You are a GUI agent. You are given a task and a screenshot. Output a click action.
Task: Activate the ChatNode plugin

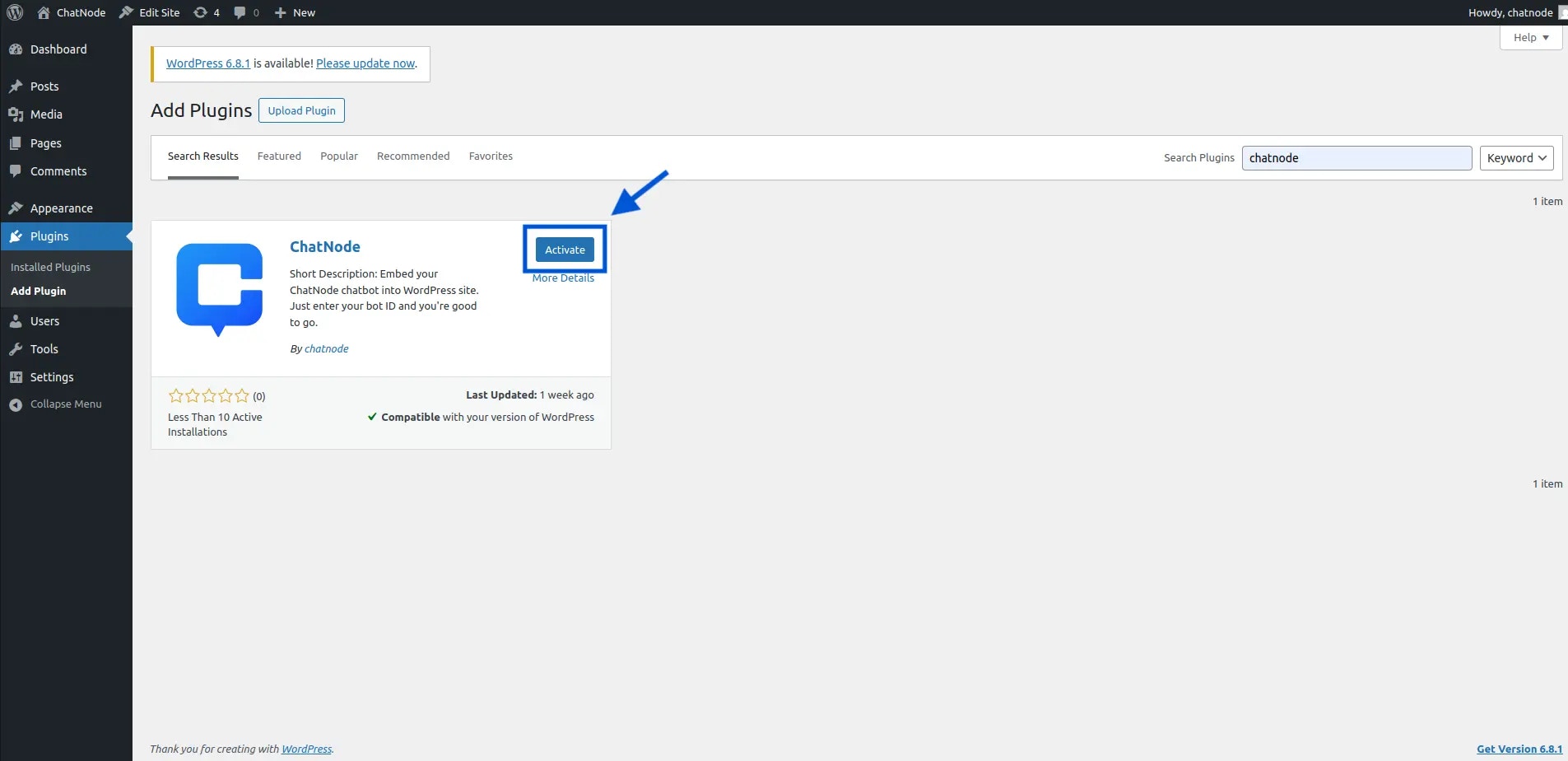(565, 250)
